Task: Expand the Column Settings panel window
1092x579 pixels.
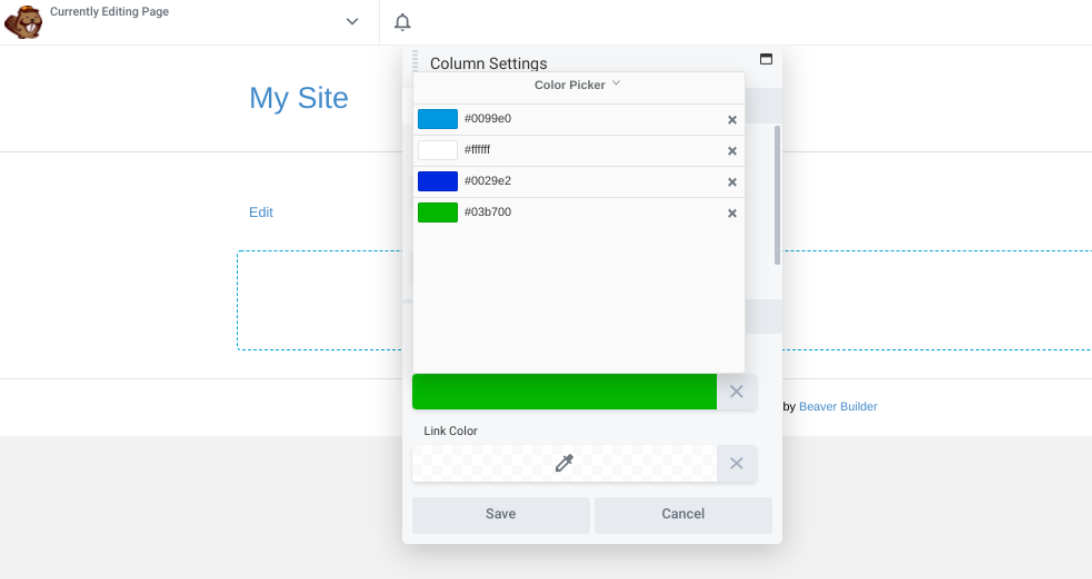Action: [x=766, y=59]
